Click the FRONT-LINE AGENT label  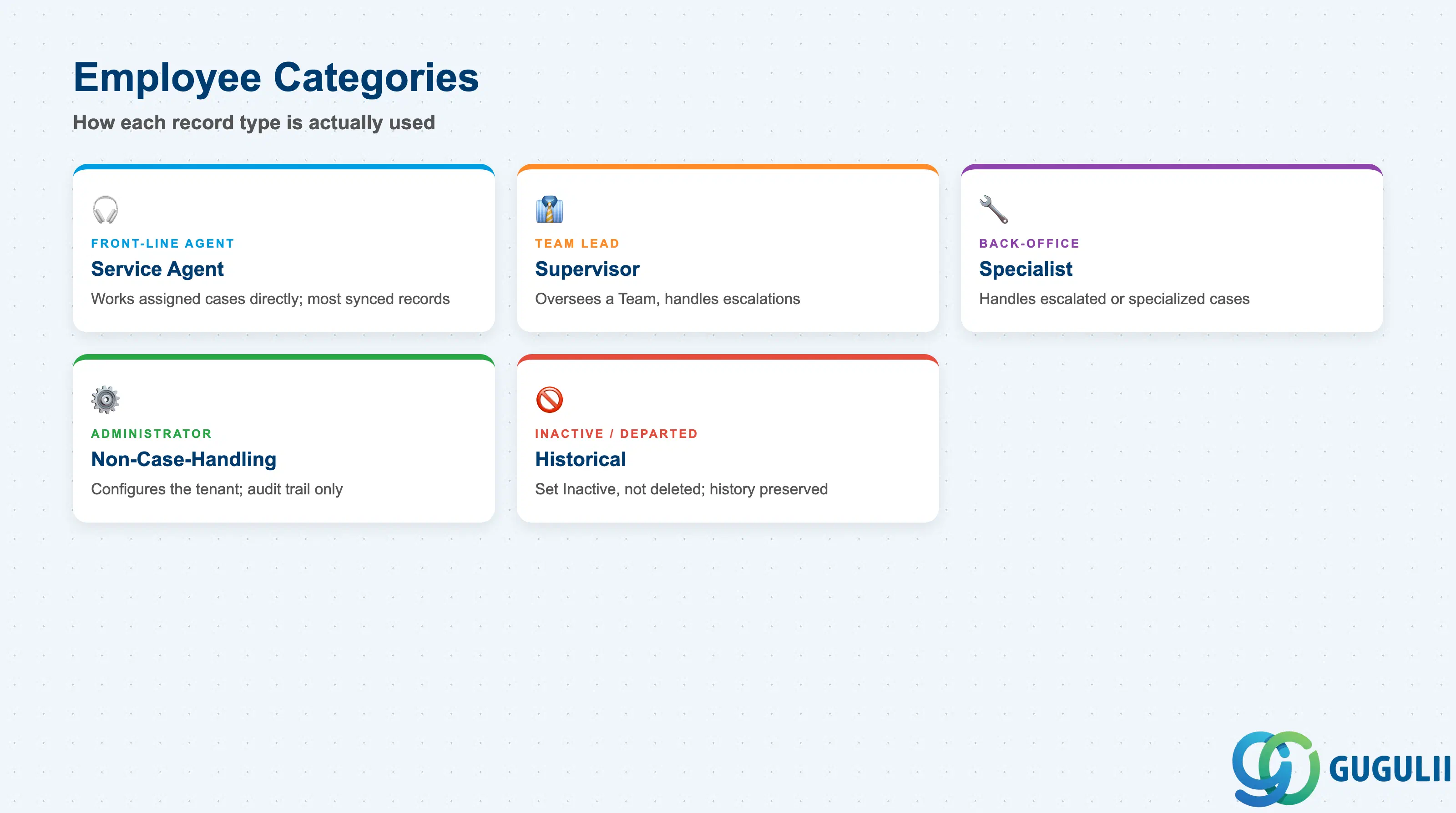[x=163, y=244]
